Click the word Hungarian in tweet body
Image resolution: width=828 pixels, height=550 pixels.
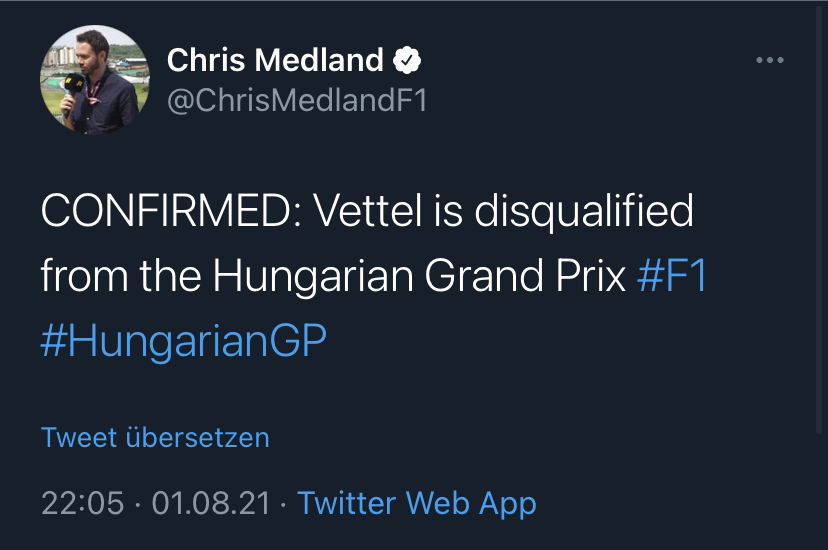[x=313, y=277]
